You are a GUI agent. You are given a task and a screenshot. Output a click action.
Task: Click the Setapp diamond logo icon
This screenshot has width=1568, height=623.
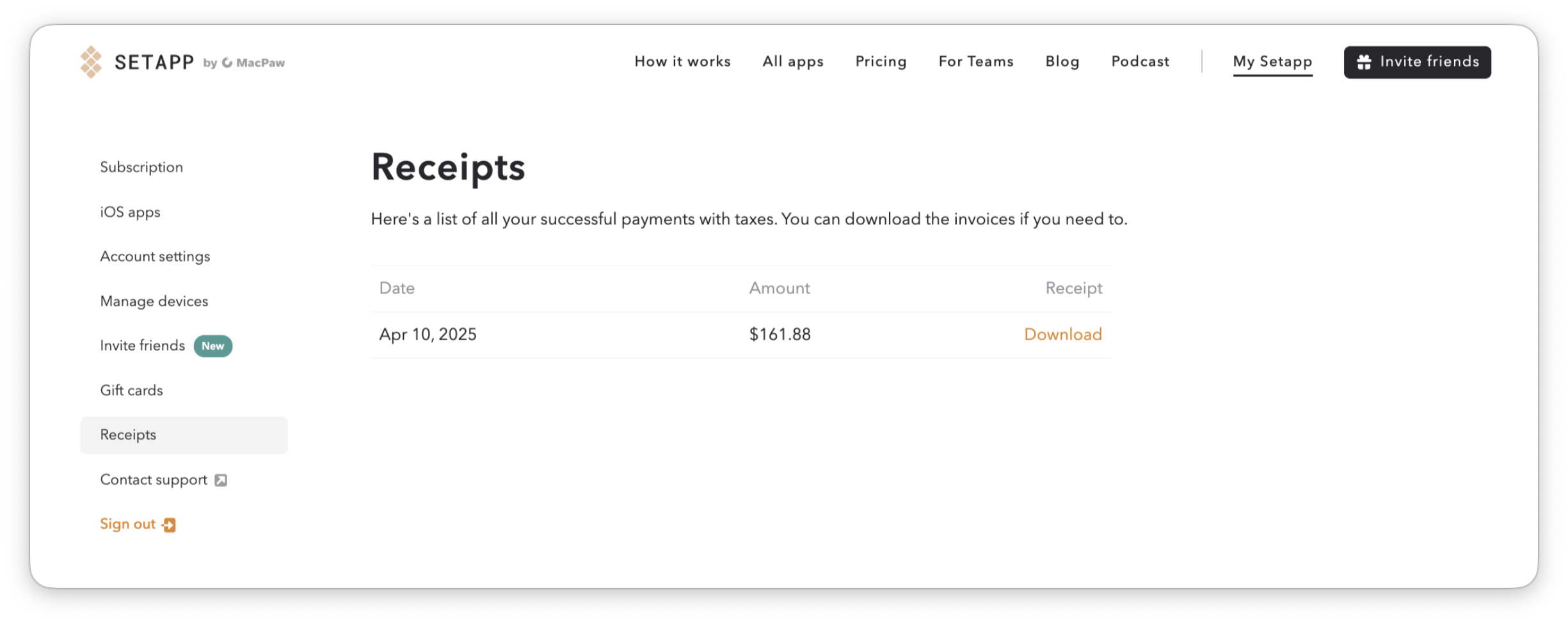coord(91,62)
